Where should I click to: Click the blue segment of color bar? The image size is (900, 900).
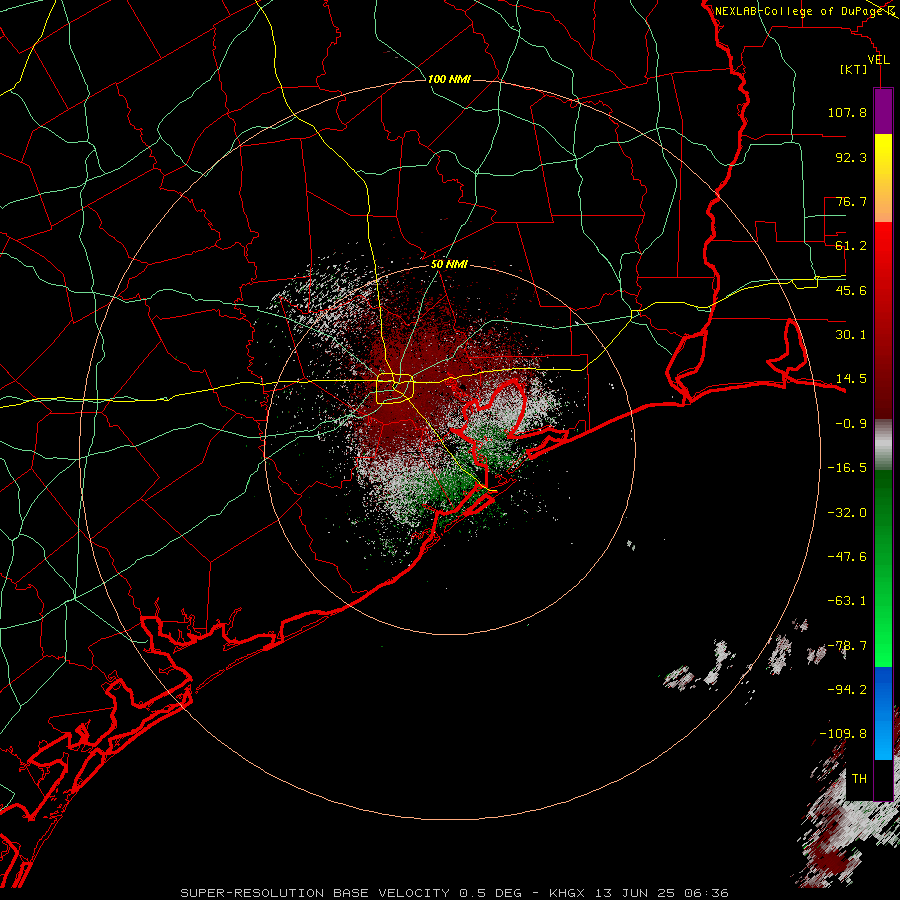pos(883,713)
